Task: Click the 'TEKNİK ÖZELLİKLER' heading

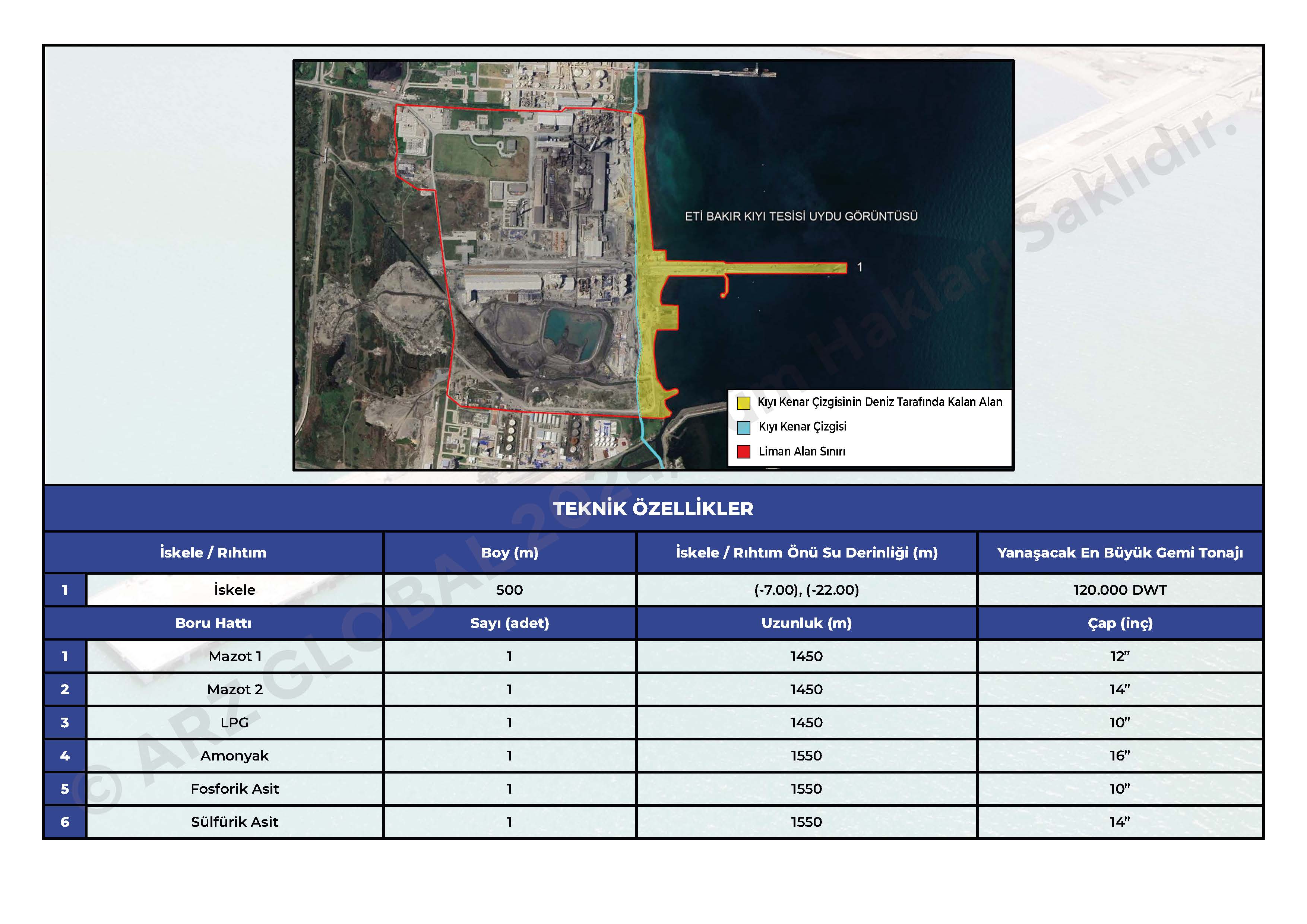Action: coord(653,508)
